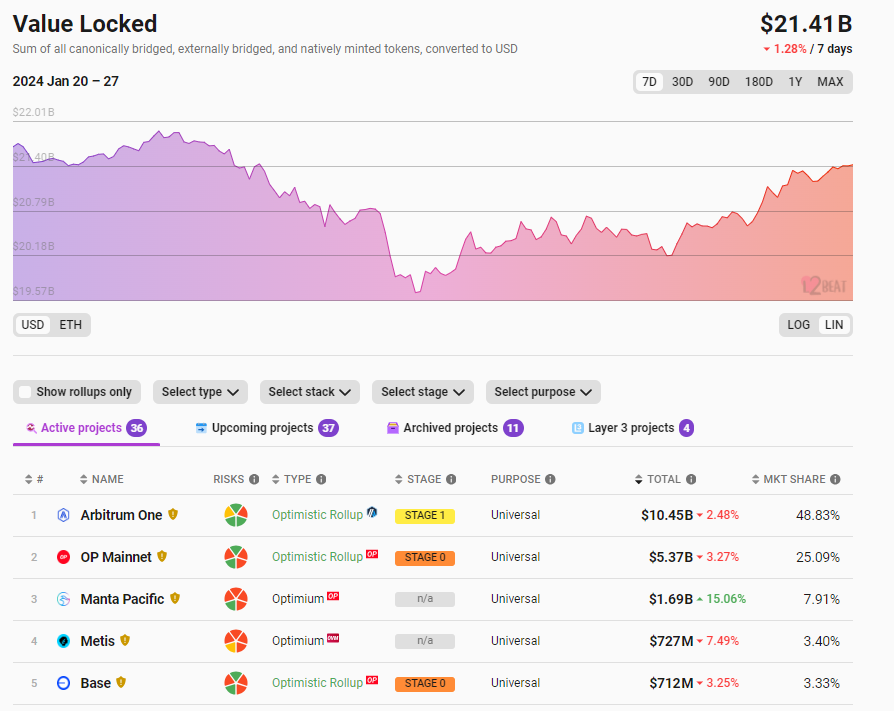Click the info icon next to MKT SHARE
894x711 pixels.
[835, 480]
